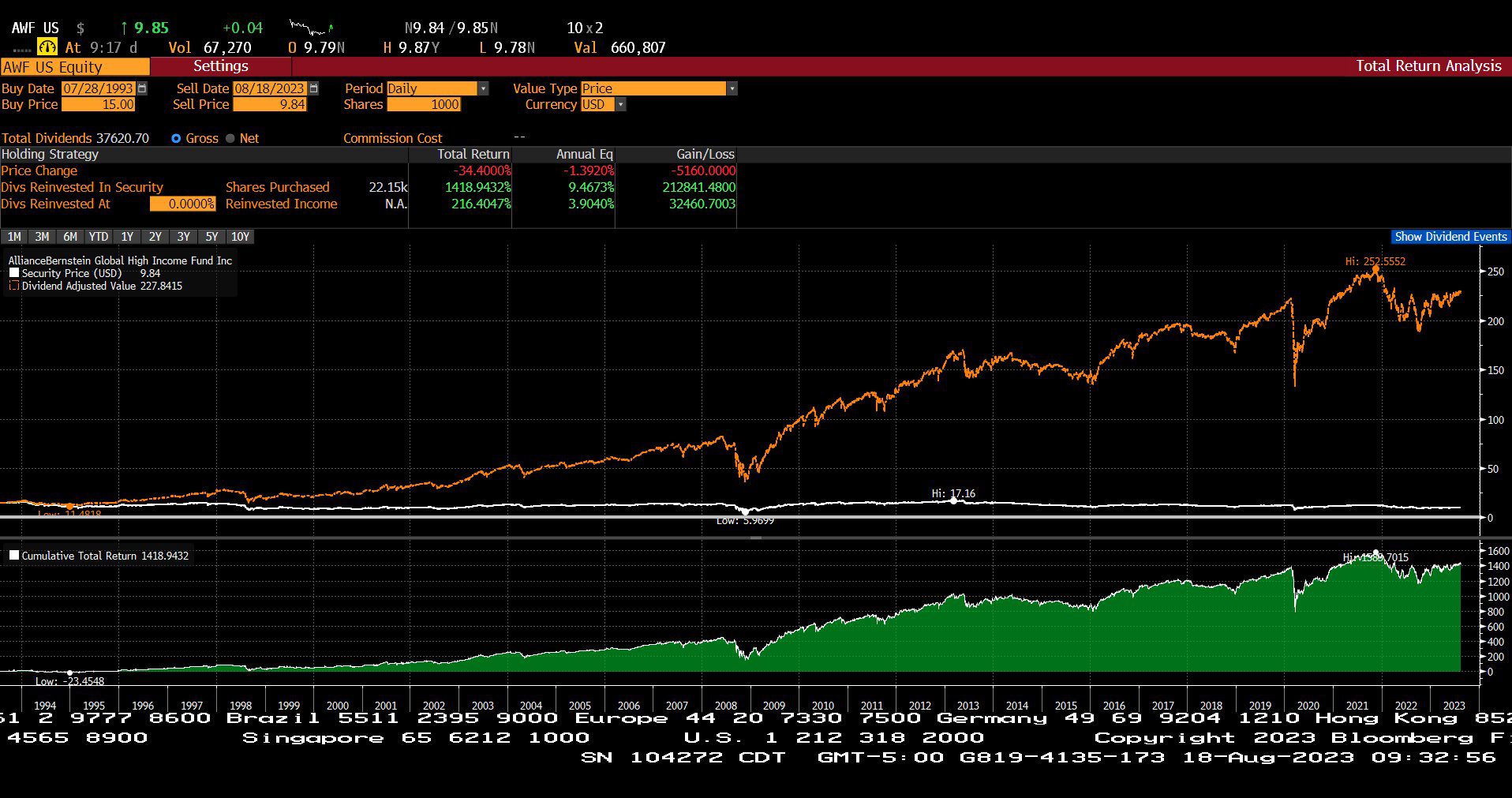Select the 3Y range tab
This screenshot has width=1512, height=798.
[x=184, y=237]
